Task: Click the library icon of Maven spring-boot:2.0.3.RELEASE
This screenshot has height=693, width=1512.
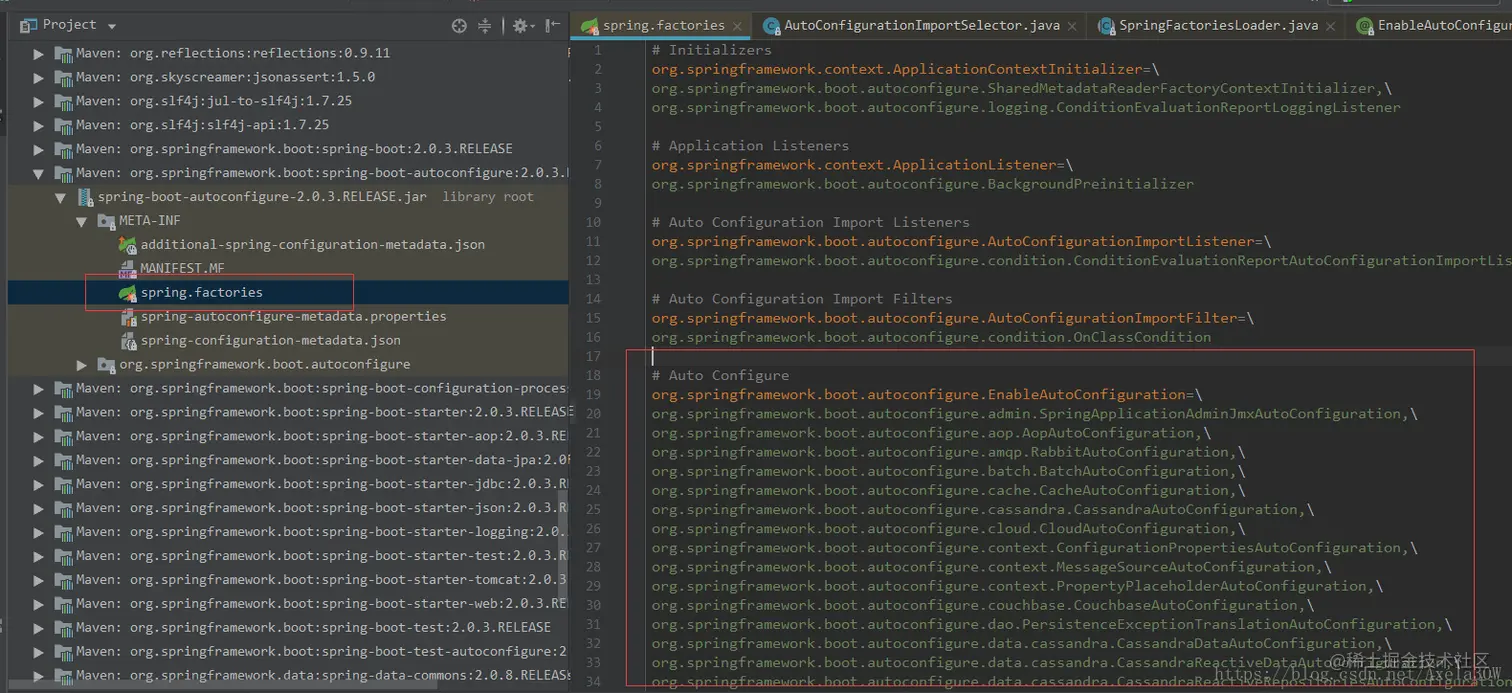Action: coord(63,149)
